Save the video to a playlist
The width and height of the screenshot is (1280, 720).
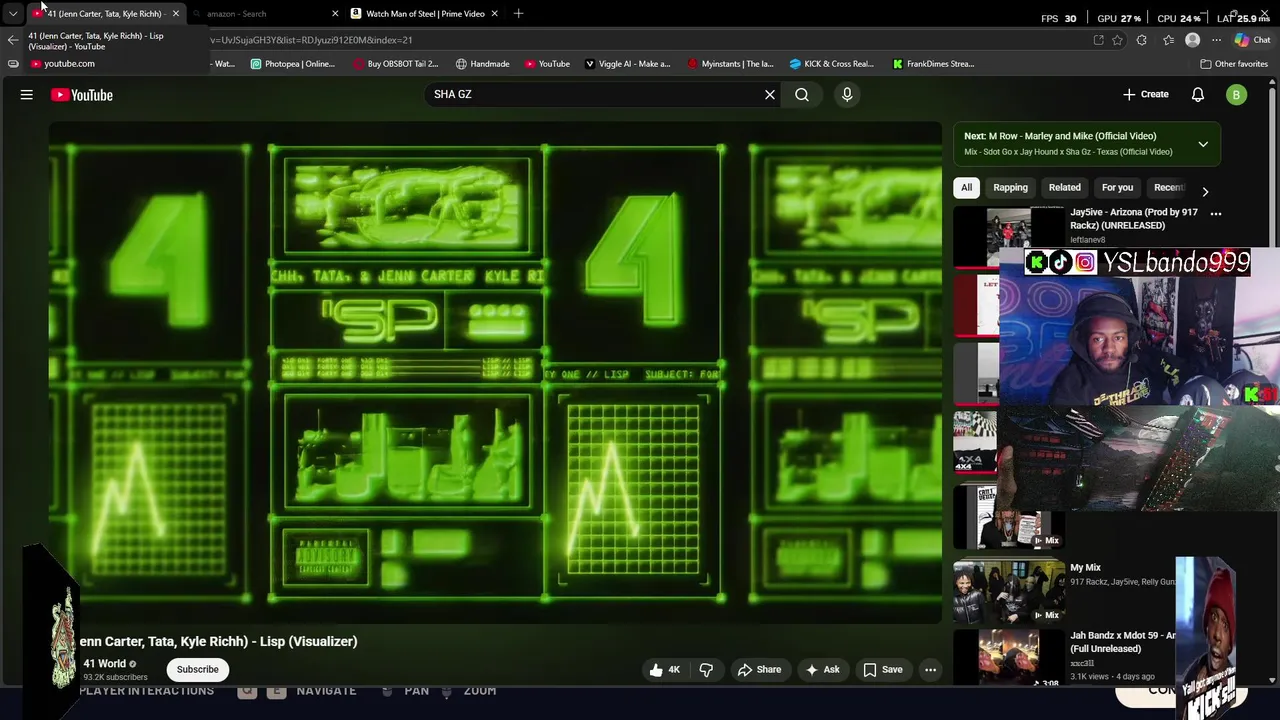pos(883,670)
